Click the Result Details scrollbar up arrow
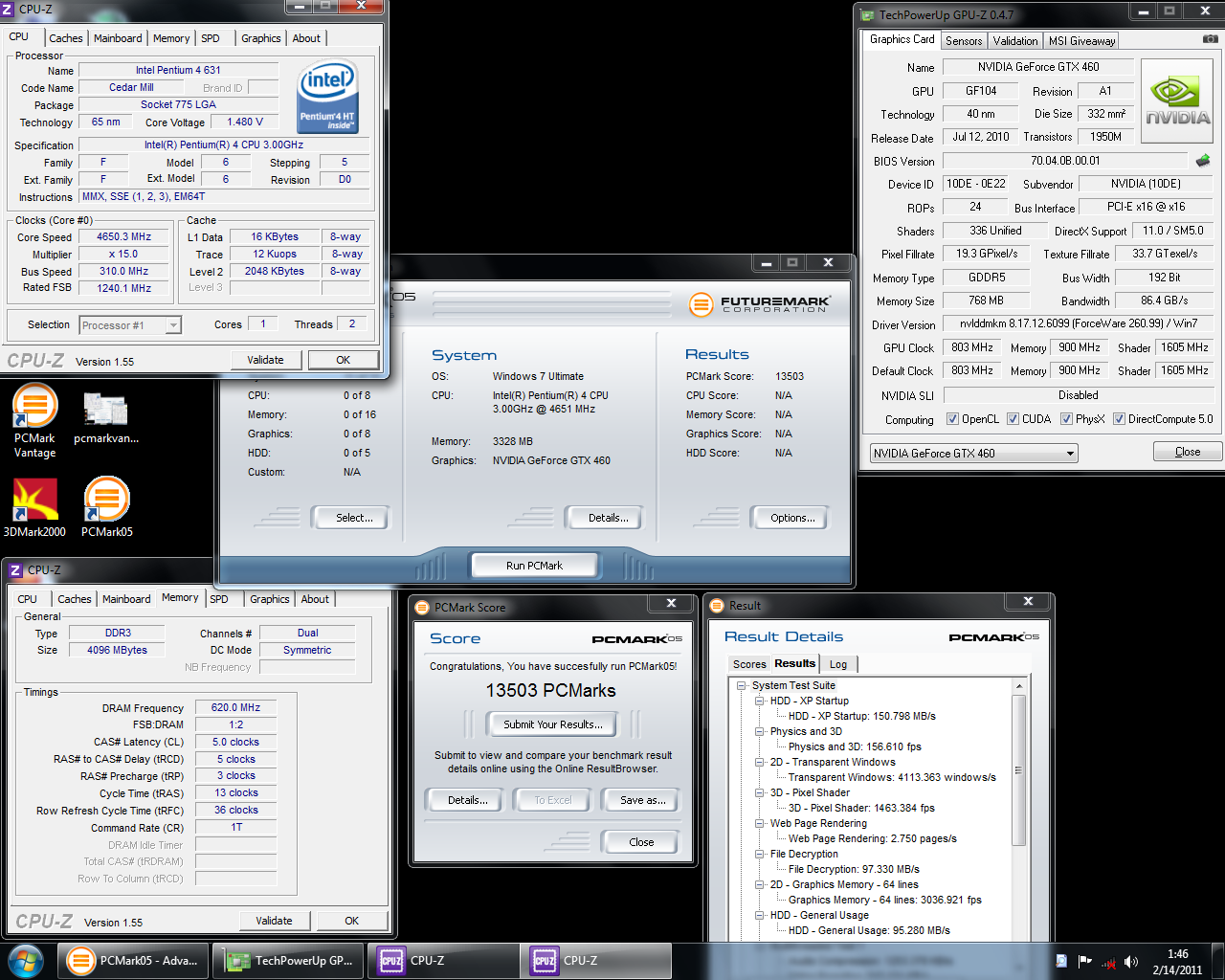The image size is (1225, 980). 1019,686
